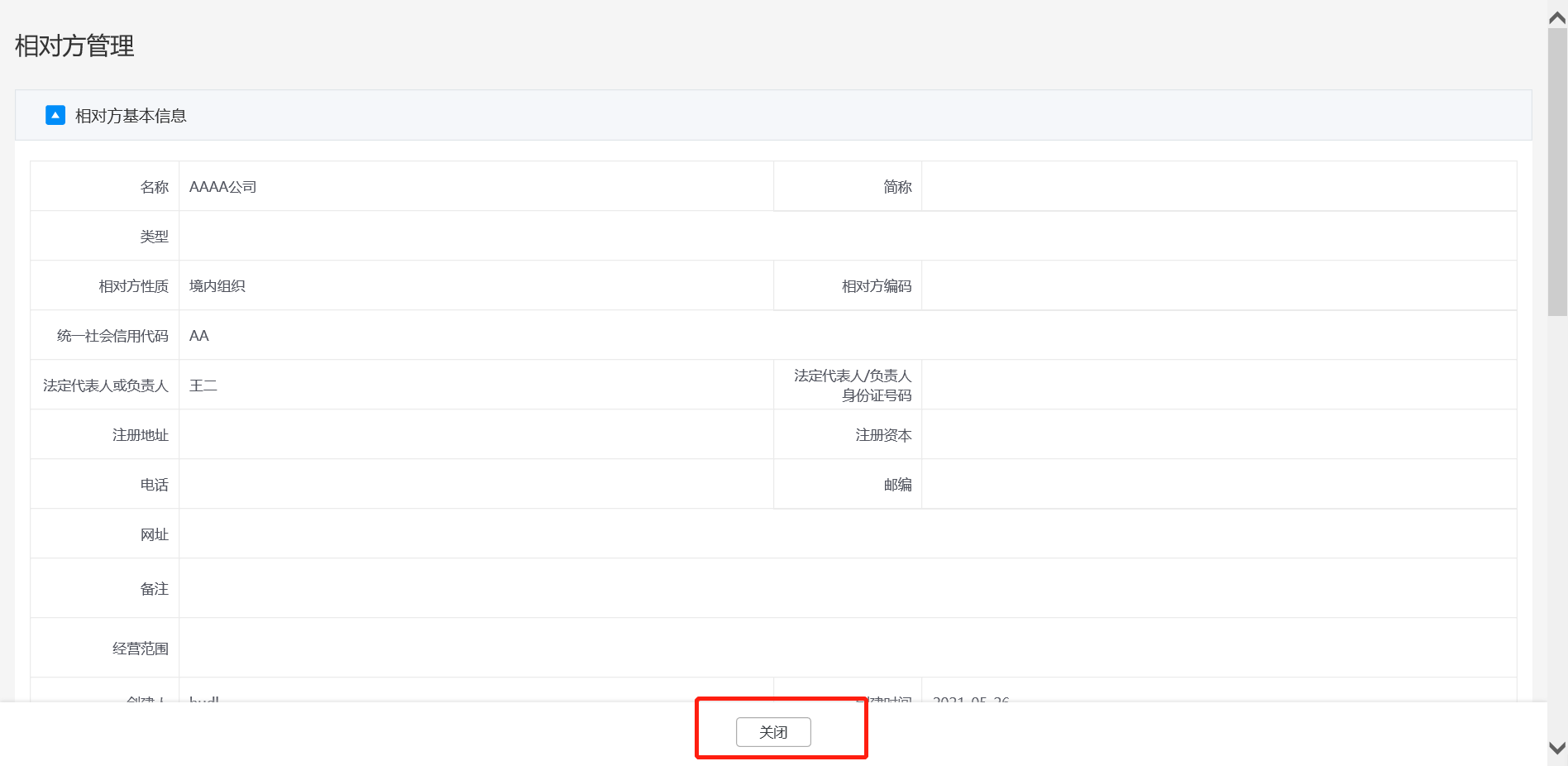Click the 境内组织 value cell
Image resolution: width=1568 pixels, height=766 pixels.
(x=218, y=286)
